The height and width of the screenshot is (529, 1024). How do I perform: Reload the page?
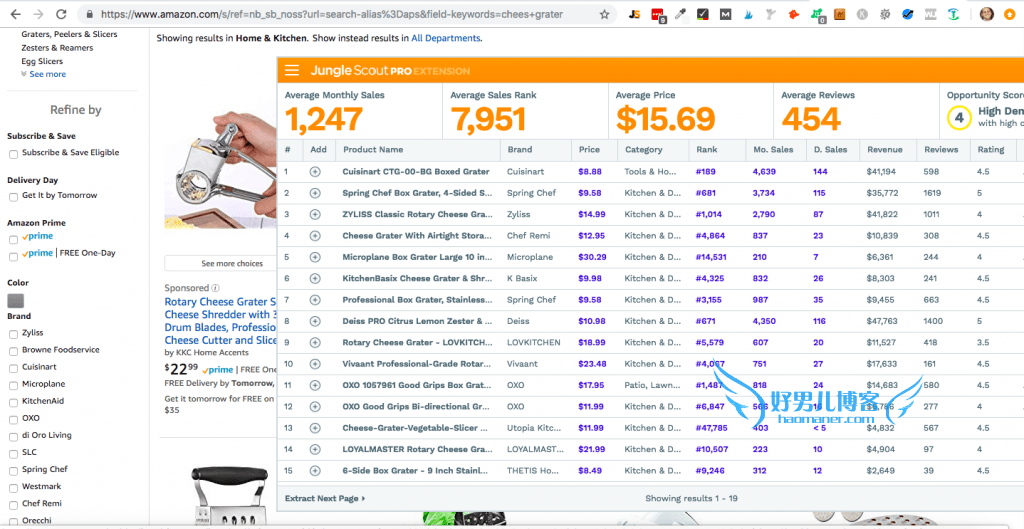pos(61,14)
